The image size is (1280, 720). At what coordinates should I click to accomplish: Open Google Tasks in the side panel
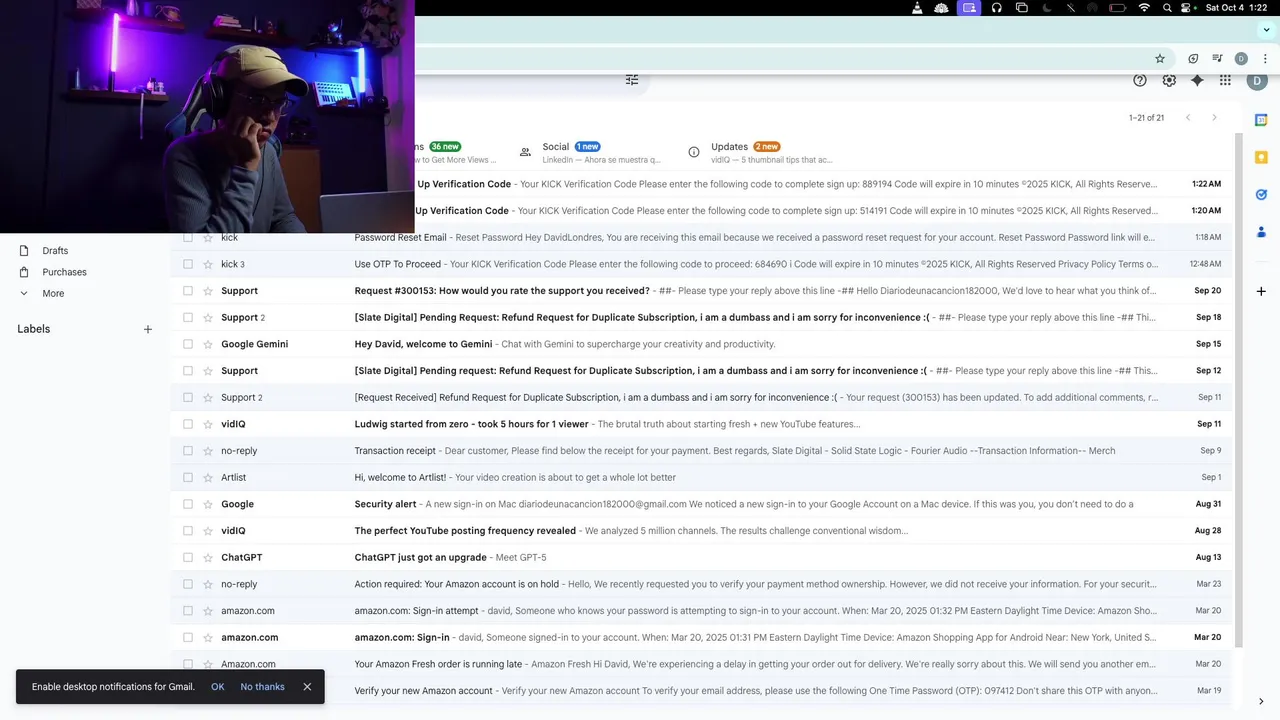(1261, 195)
